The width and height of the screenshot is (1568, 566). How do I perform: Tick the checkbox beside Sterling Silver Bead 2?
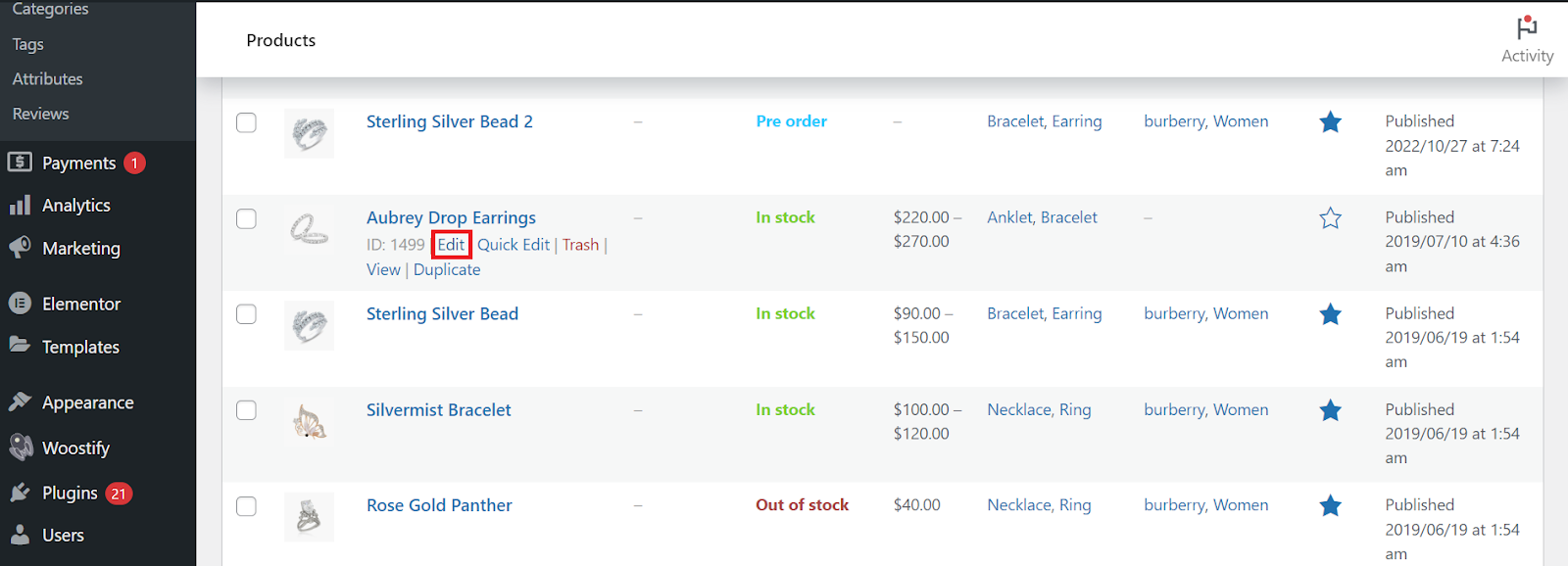tap(246, 123)
